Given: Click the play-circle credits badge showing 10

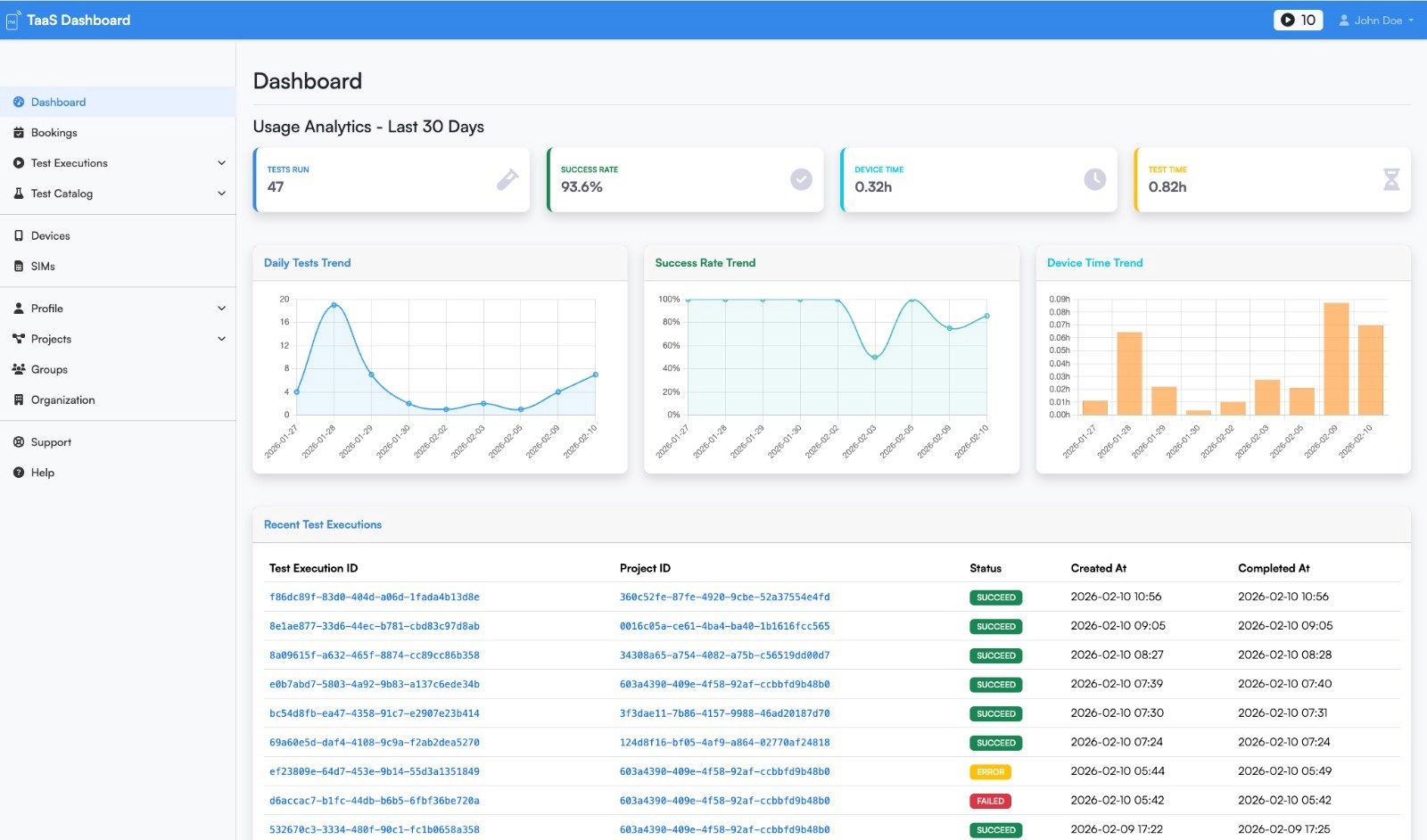Looking at the screenshot, I should click(x=1298, y=20).
